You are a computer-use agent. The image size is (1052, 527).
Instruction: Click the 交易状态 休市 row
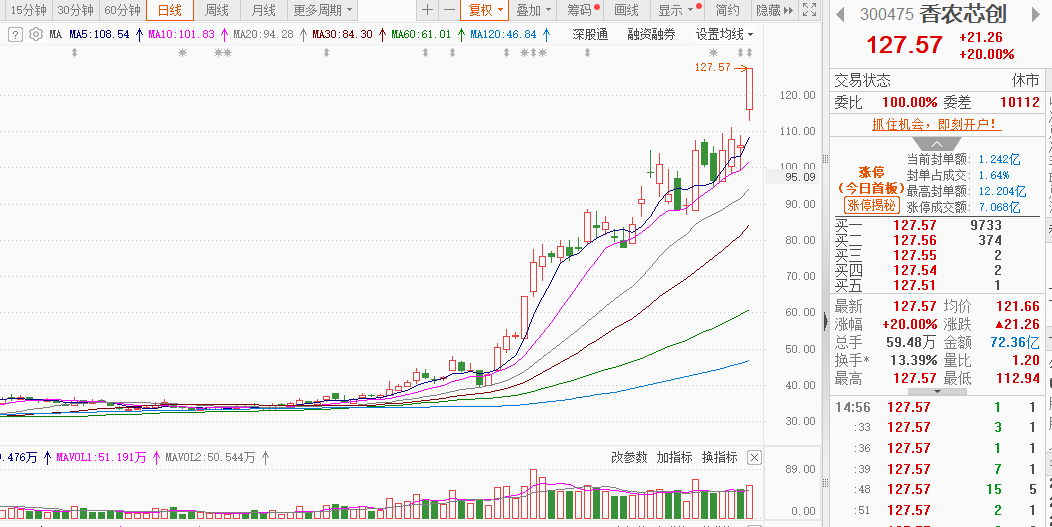pyautogui.click(x=937, y=81)
